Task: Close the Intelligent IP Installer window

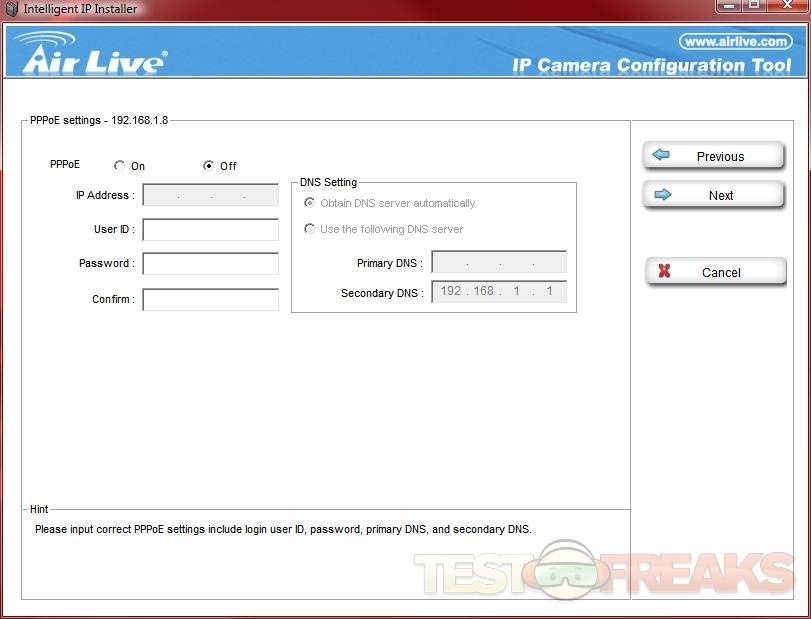Action: (x=786, y=6)
